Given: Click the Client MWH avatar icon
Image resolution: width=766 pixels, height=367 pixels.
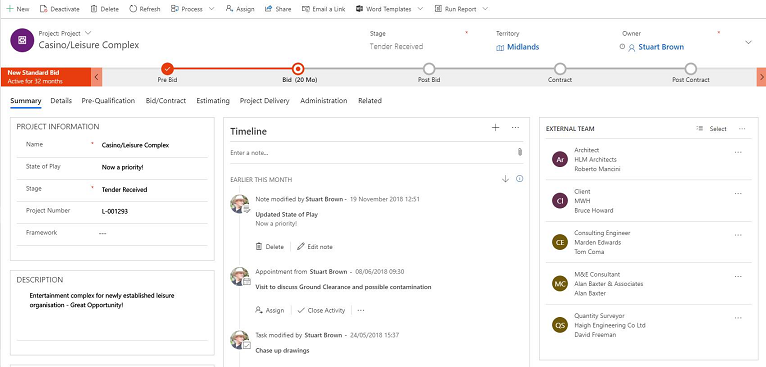Looking at the screenshot, I should [x=560, y=201].
